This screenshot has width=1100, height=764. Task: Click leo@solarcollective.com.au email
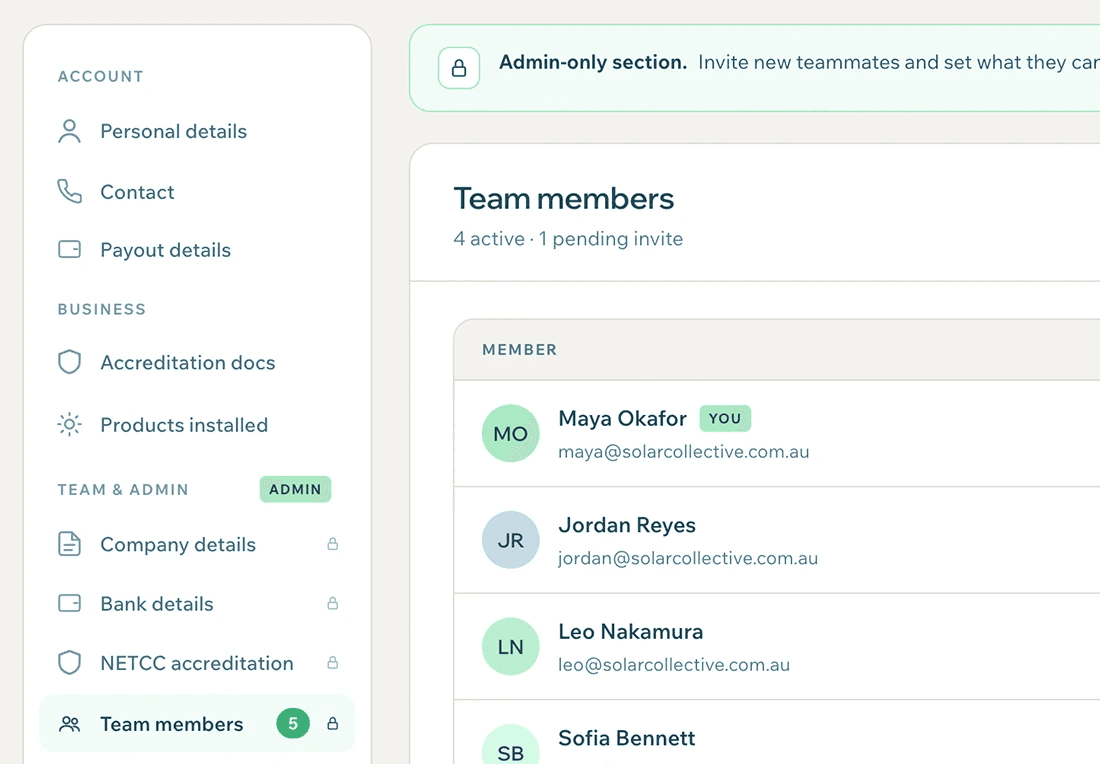point(674,665)
